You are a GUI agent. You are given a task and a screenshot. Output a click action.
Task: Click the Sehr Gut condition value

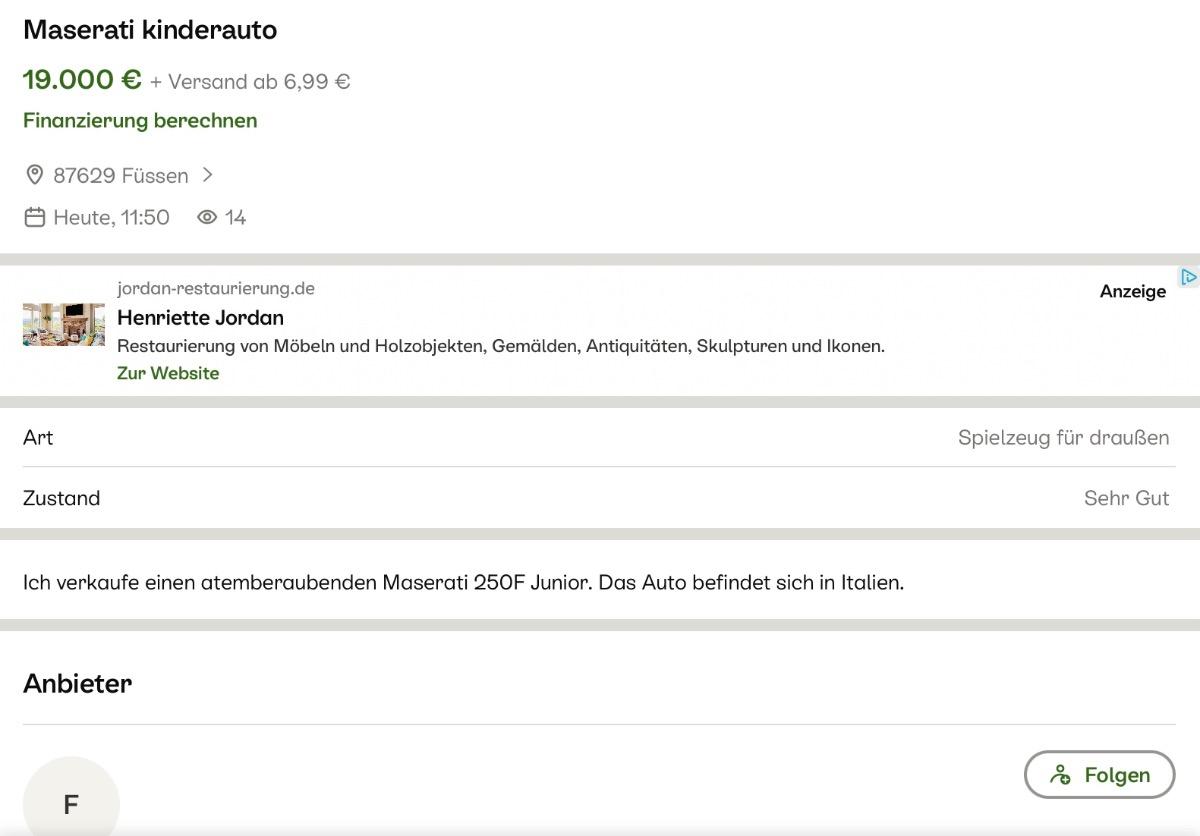coord(1126,498)
